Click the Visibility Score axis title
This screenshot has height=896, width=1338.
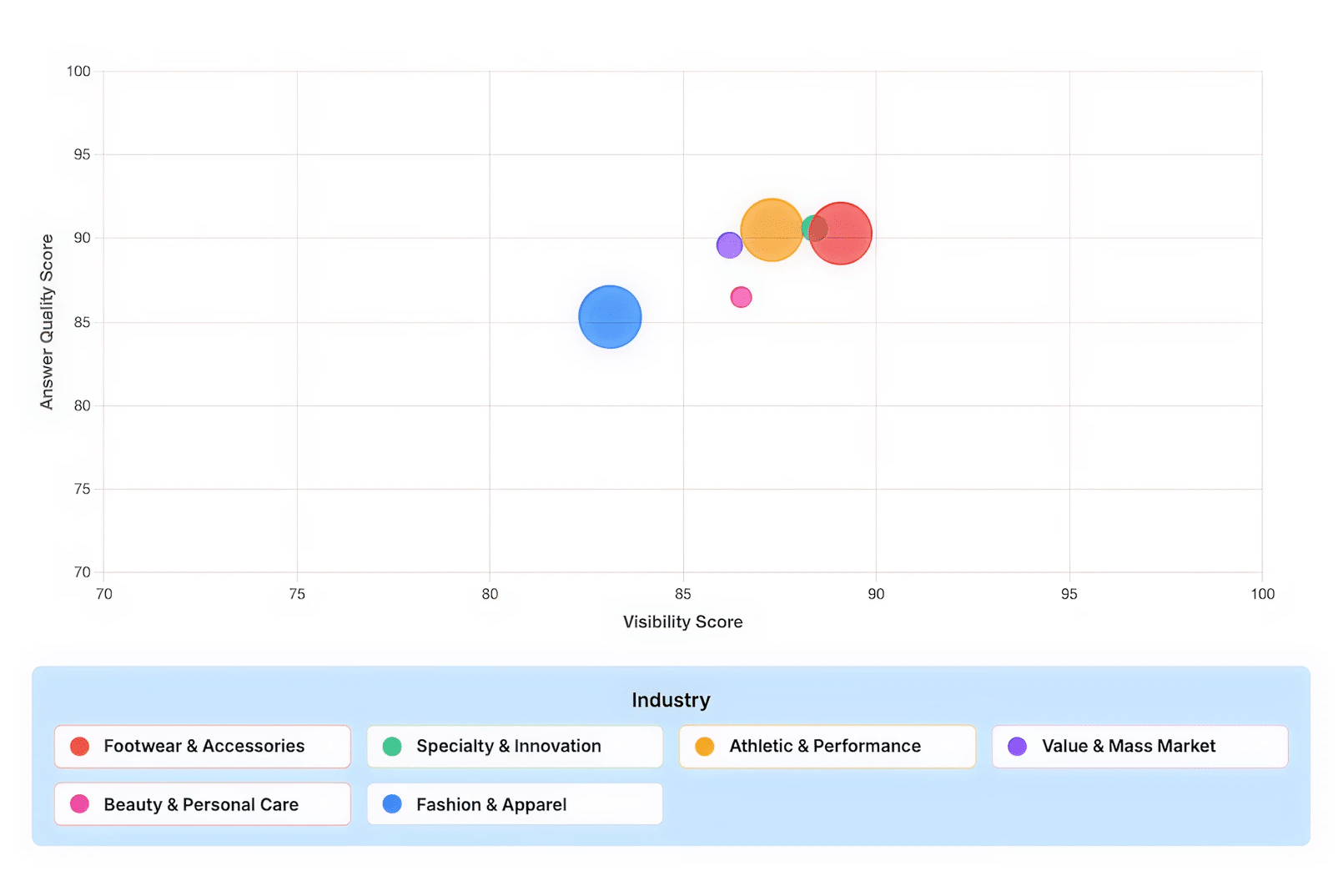click(682, 622)
